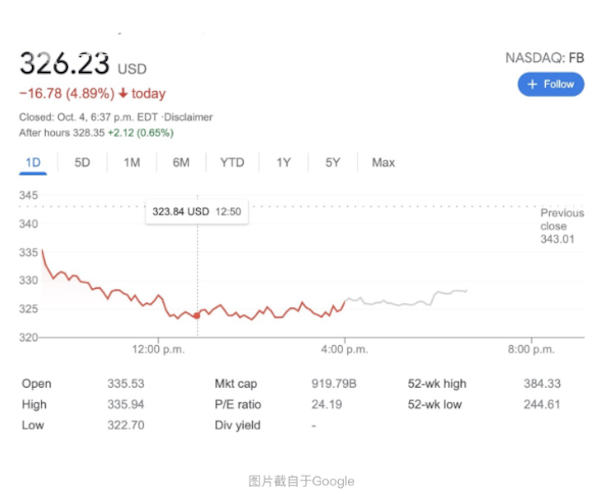Click the 4:00 p.m. axis label
This screenshot has width=600, height=494.
[344, 349]
